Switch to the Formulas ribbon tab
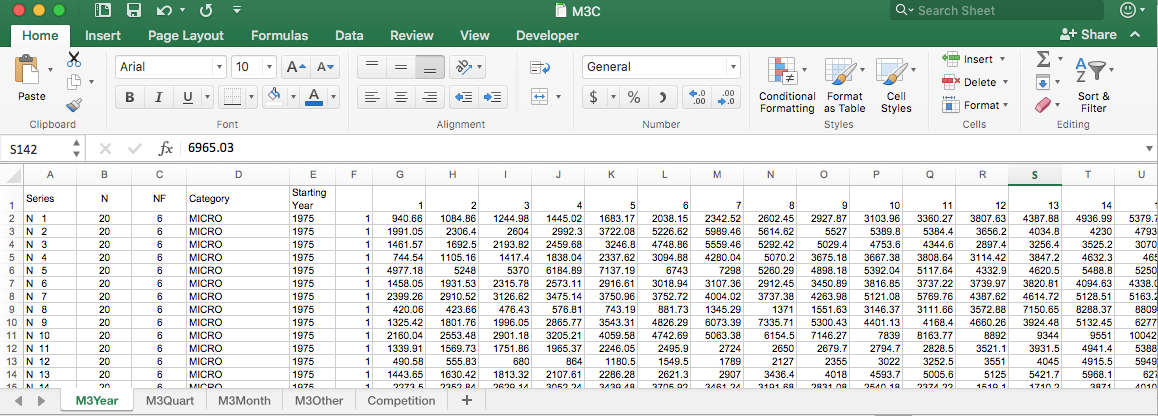This screenshot has width=1158, height=416. tap(279, 35)
